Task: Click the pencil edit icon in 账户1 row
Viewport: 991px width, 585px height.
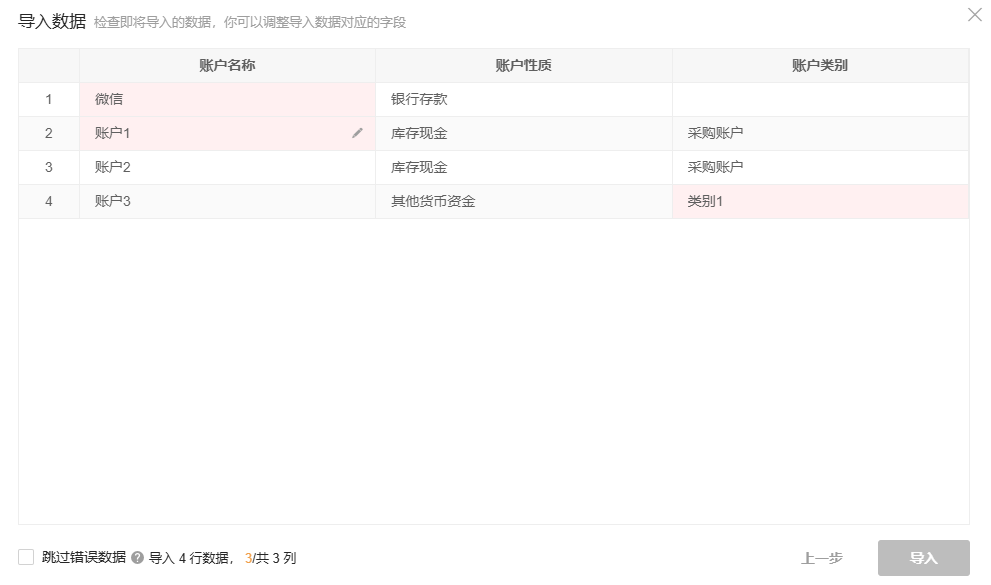Action: tap(357, 132)
